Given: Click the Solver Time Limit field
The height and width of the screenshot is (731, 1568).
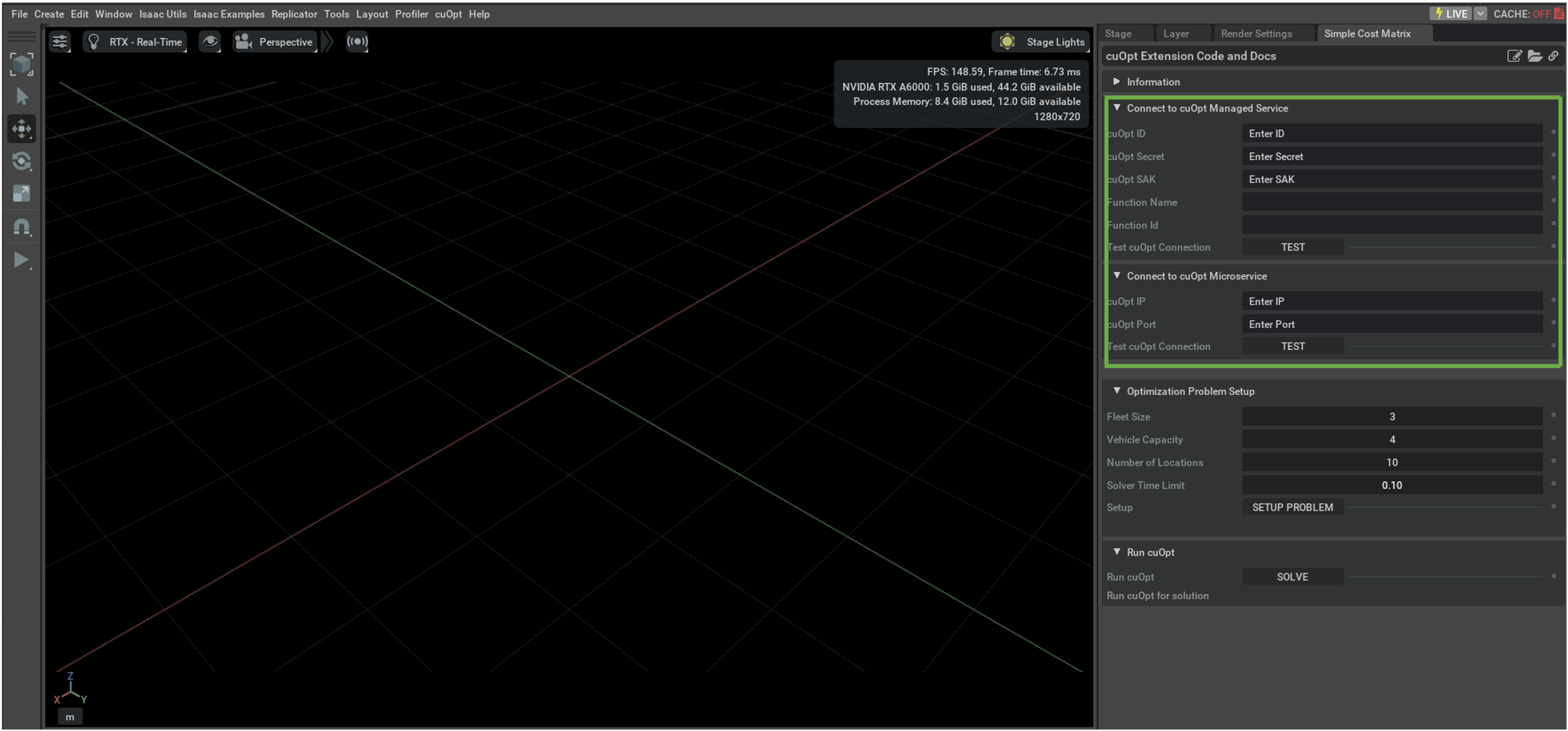Looking at the screenshot, I should point(1392,485).
